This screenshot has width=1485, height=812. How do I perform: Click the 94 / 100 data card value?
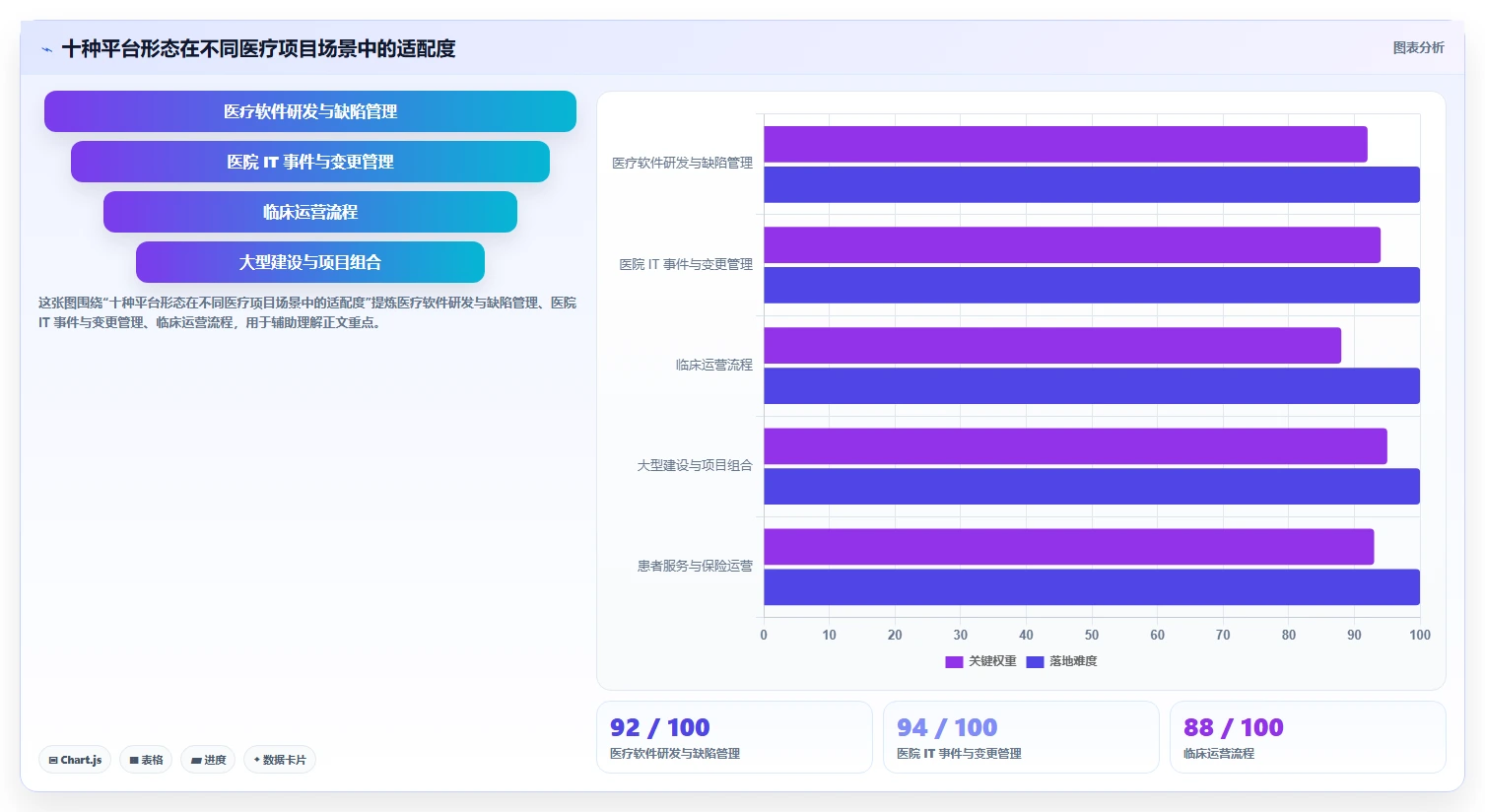[947, 727]
